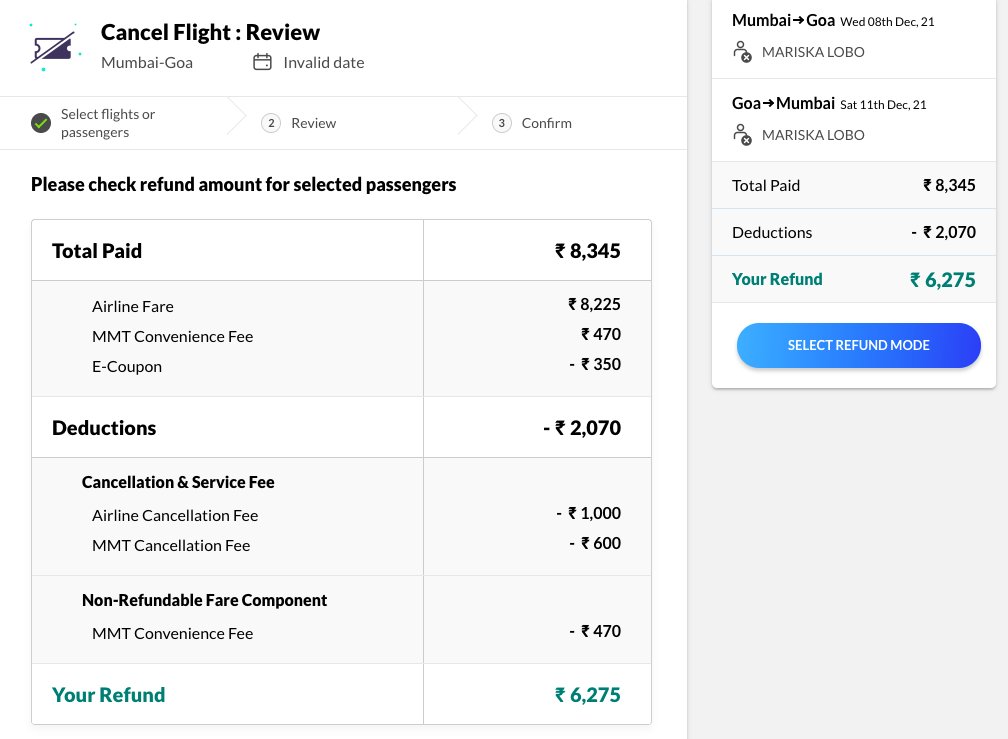Click the E-Coupon row label
Image resolution: width=1008 pixels, height=739 pixels.
127,366
